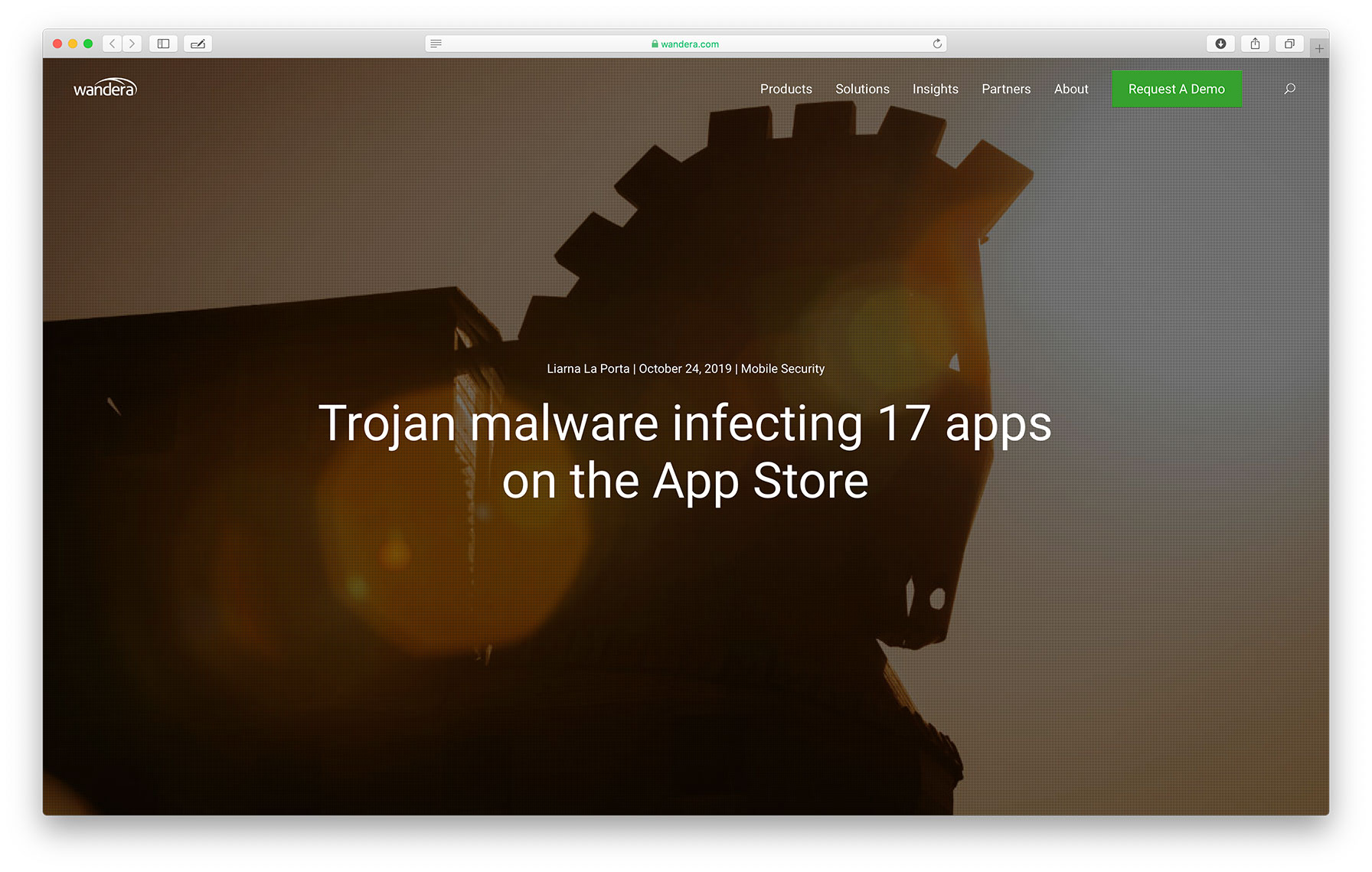Open Reader view icon in address bar

[x=436, y=44]
